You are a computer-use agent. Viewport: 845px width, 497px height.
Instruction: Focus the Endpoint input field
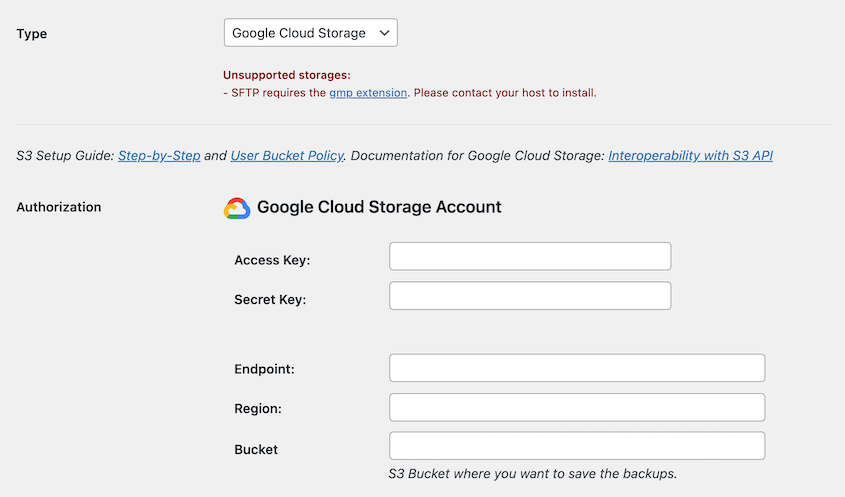click(577, 368)
